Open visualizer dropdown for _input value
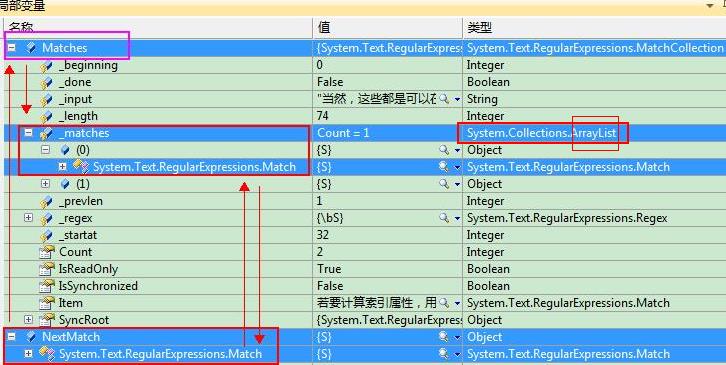Screen dimensions: 726x365 [457, 99]
